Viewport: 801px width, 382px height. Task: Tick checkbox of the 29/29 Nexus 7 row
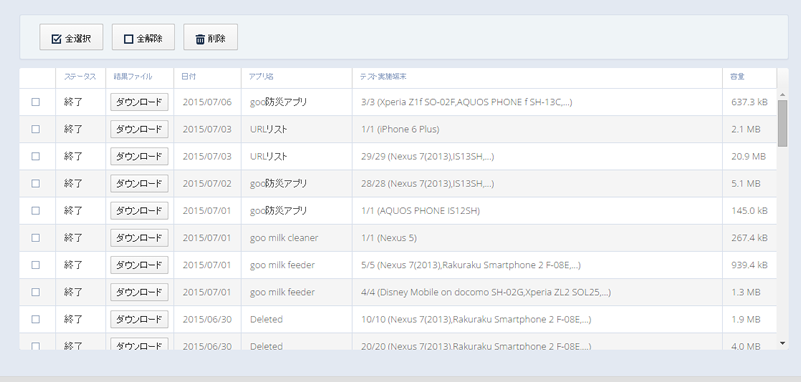(35, 156)
